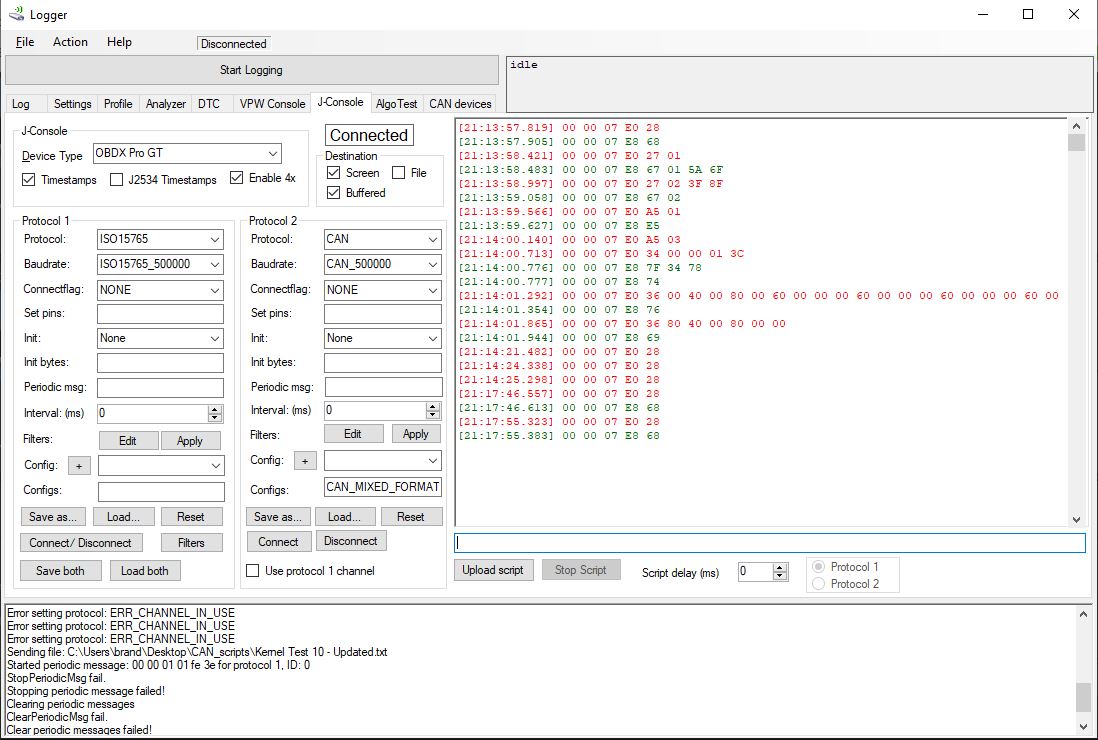Click Protocol 2 filters Edit button
Screen dimensions: 1098x740
(353, 434)
